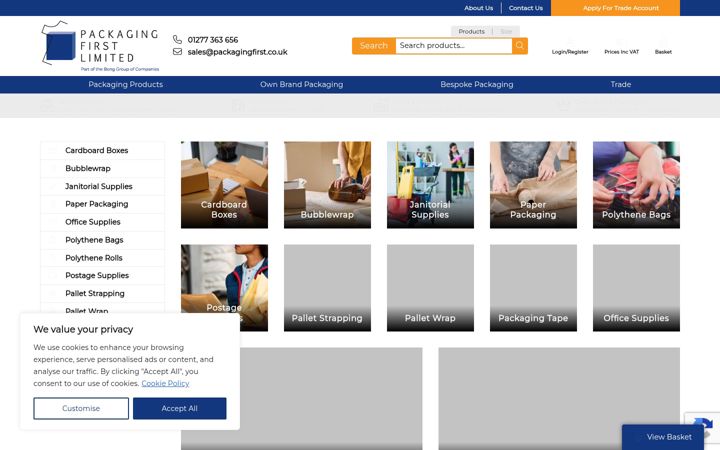Open the Paper Packaging category tile
Screen dimensions: 720x450
tap(533, 185)
